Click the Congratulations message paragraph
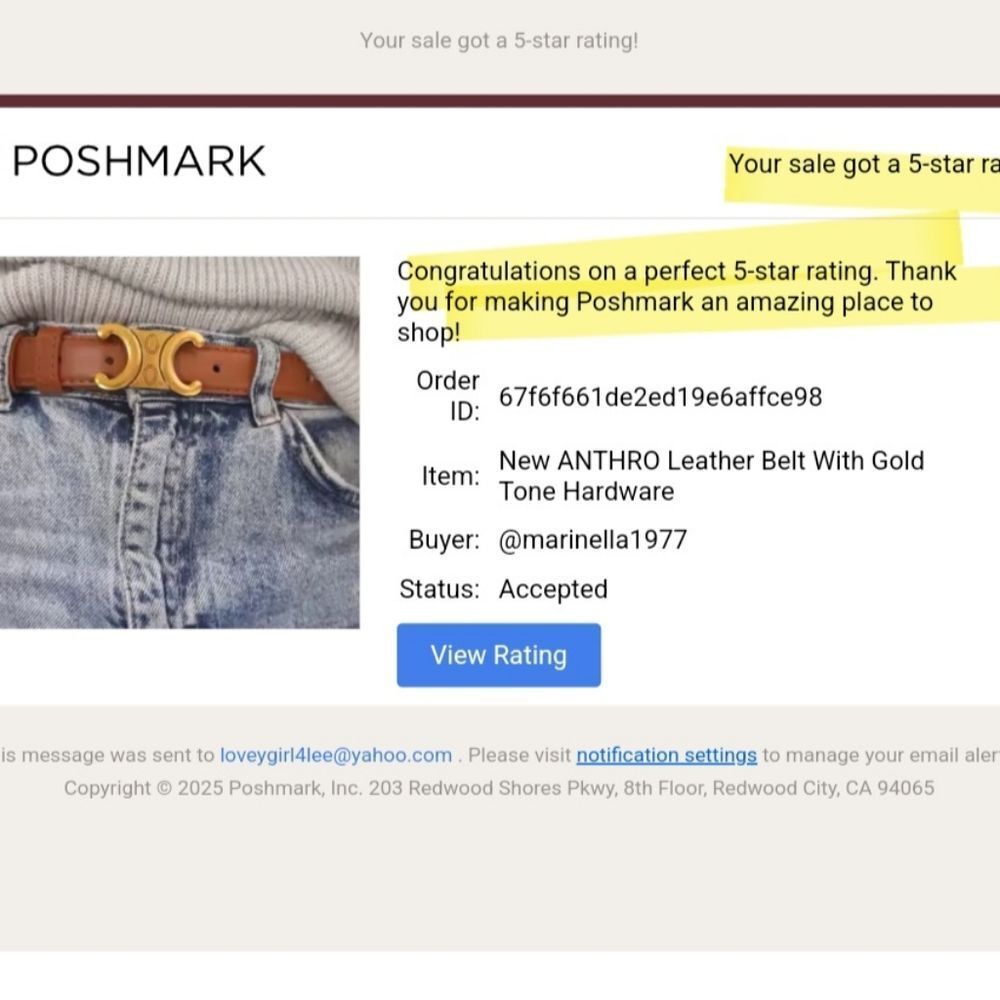The image size is (1000, 1000). click(676, 301)
